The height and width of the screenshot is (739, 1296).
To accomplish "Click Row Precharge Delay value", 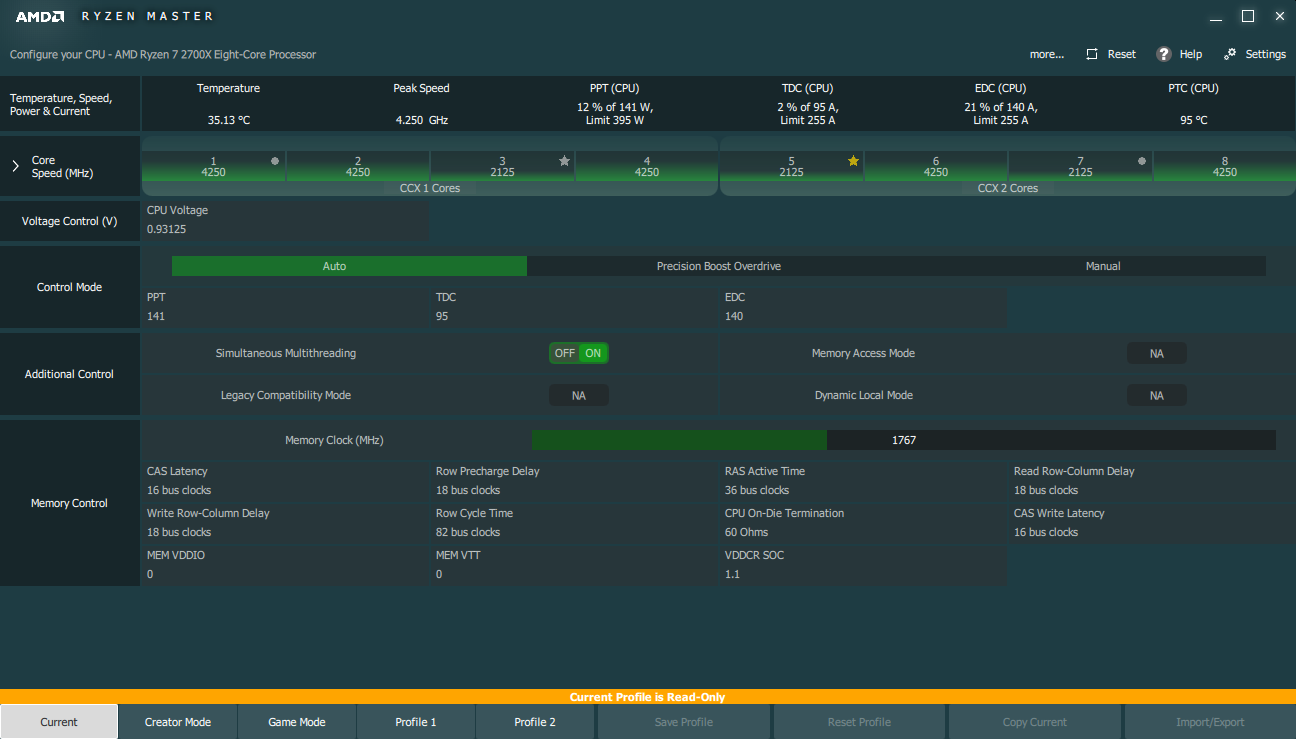I will 468,490.
